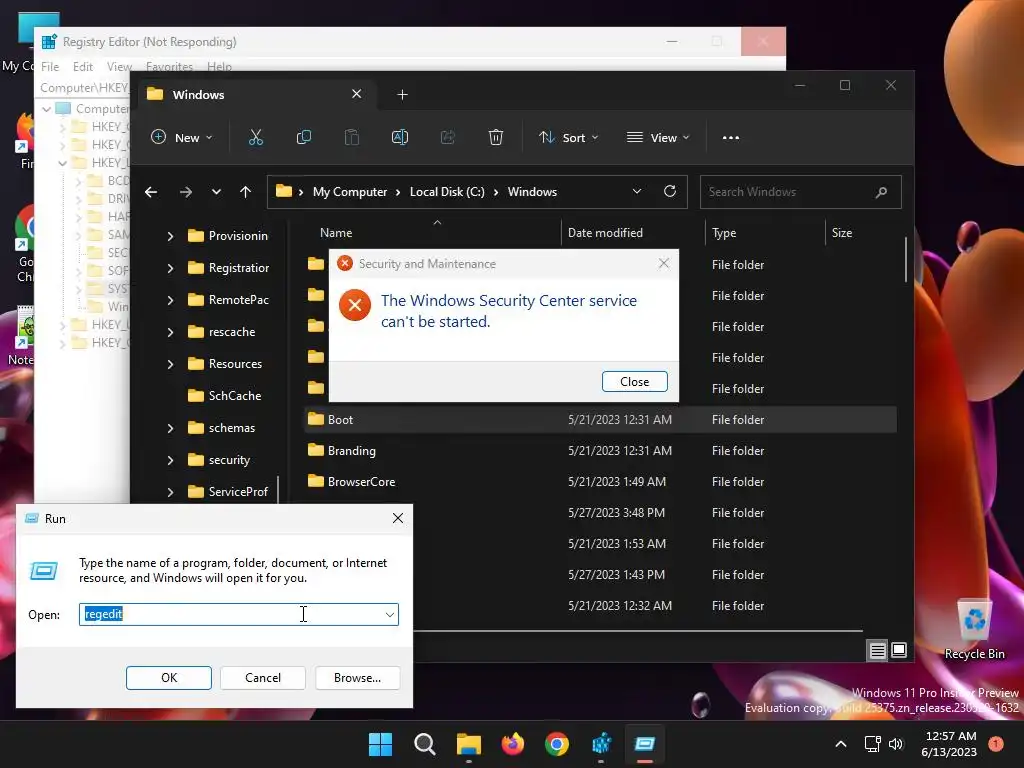The height and width of the screenshot is (768, 1024).
Task: Click the Paste icon in Explorer toolbar
Action: (351, 137)
